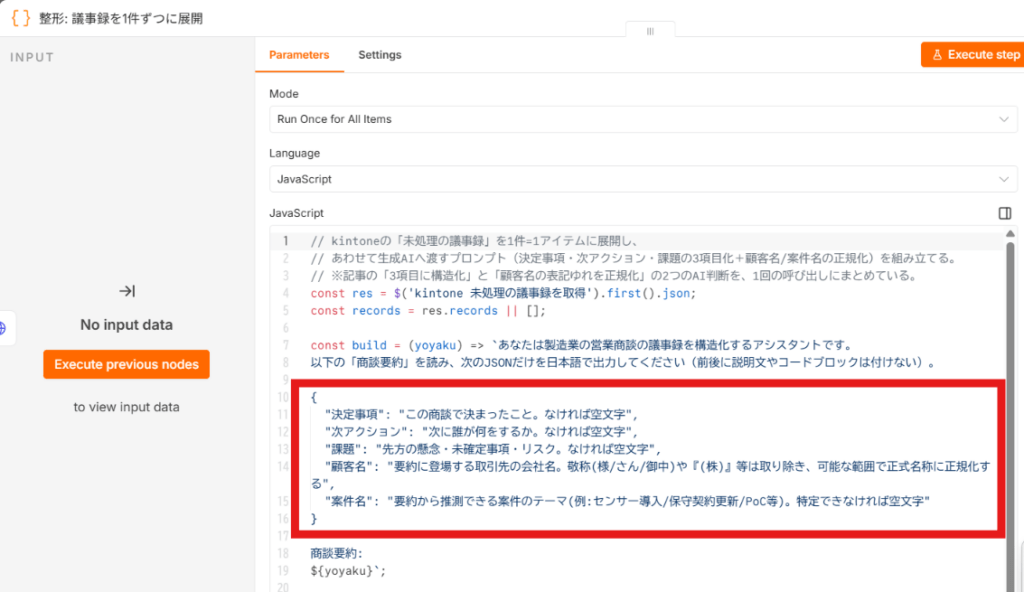Toggle the code editor side panel icon
Screen dimensions: 1024x592
point(1004,213)
